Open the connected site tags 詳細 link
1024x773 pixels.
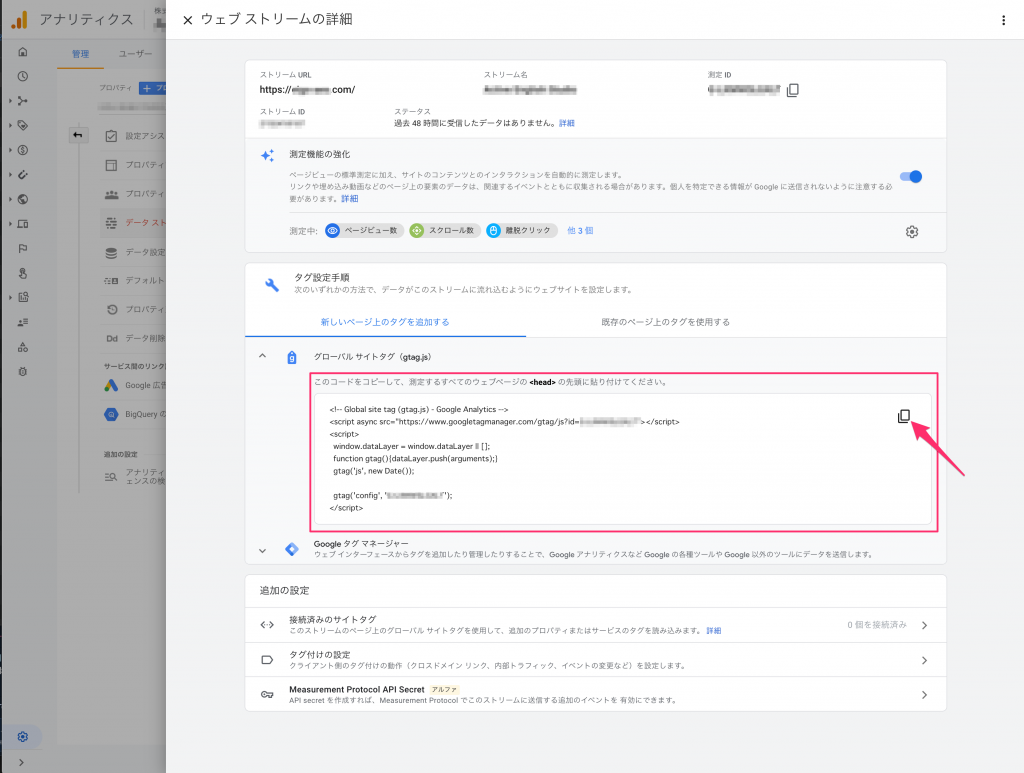(x=714, y=631)
